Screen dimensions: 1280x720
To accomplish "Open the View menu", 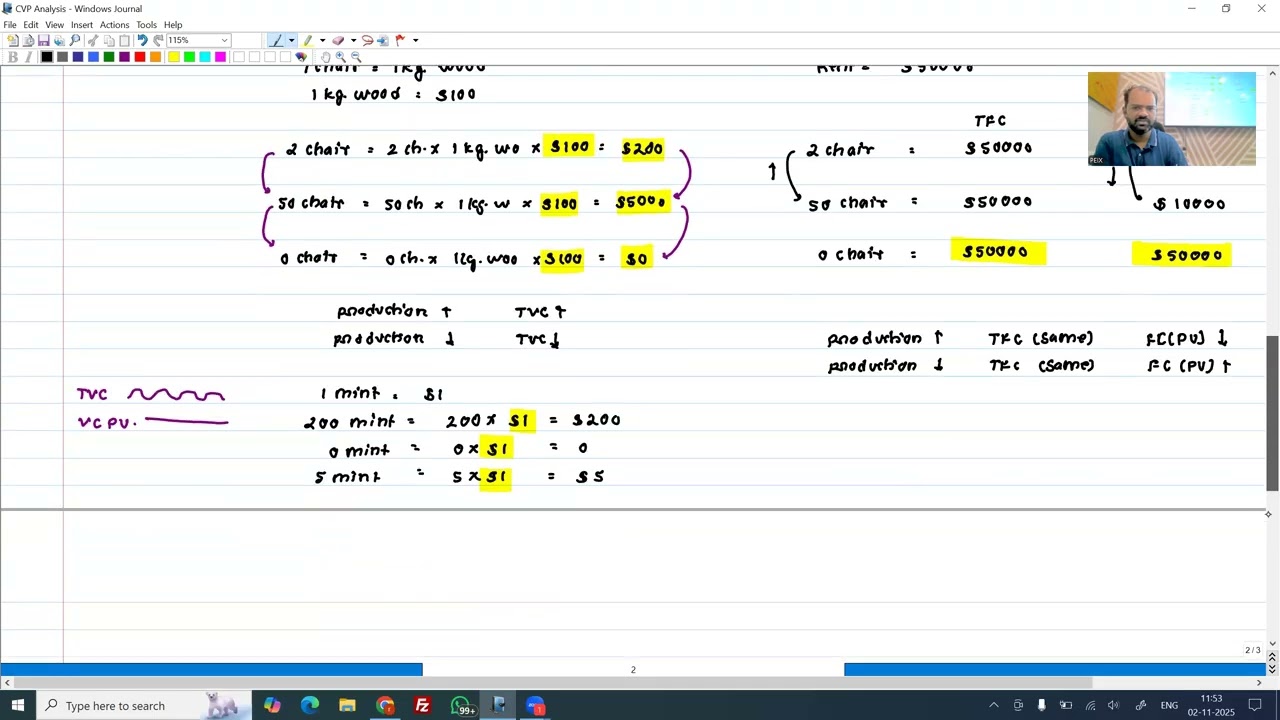I will [x=55, y=24].
